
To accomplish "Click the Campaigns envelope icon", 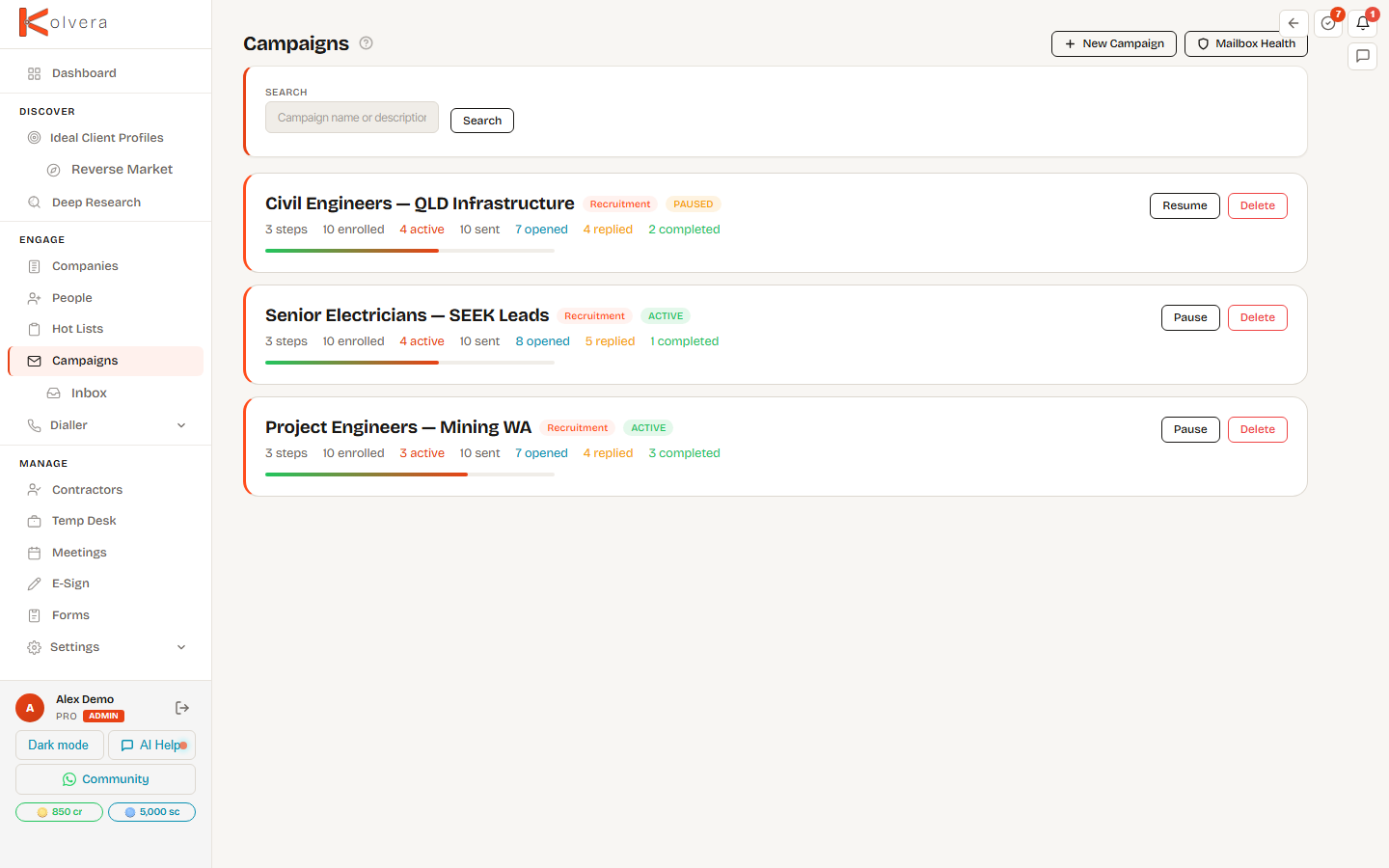I will click(x=35, y=361).
